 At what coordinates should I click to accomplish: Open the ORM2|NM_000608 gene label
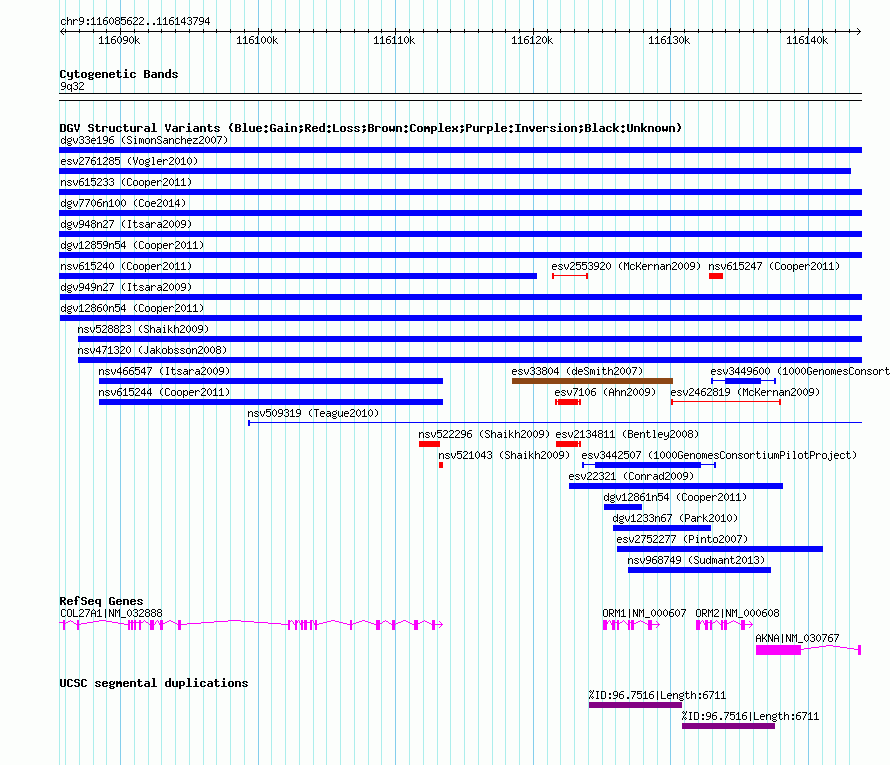coord(737,613)
